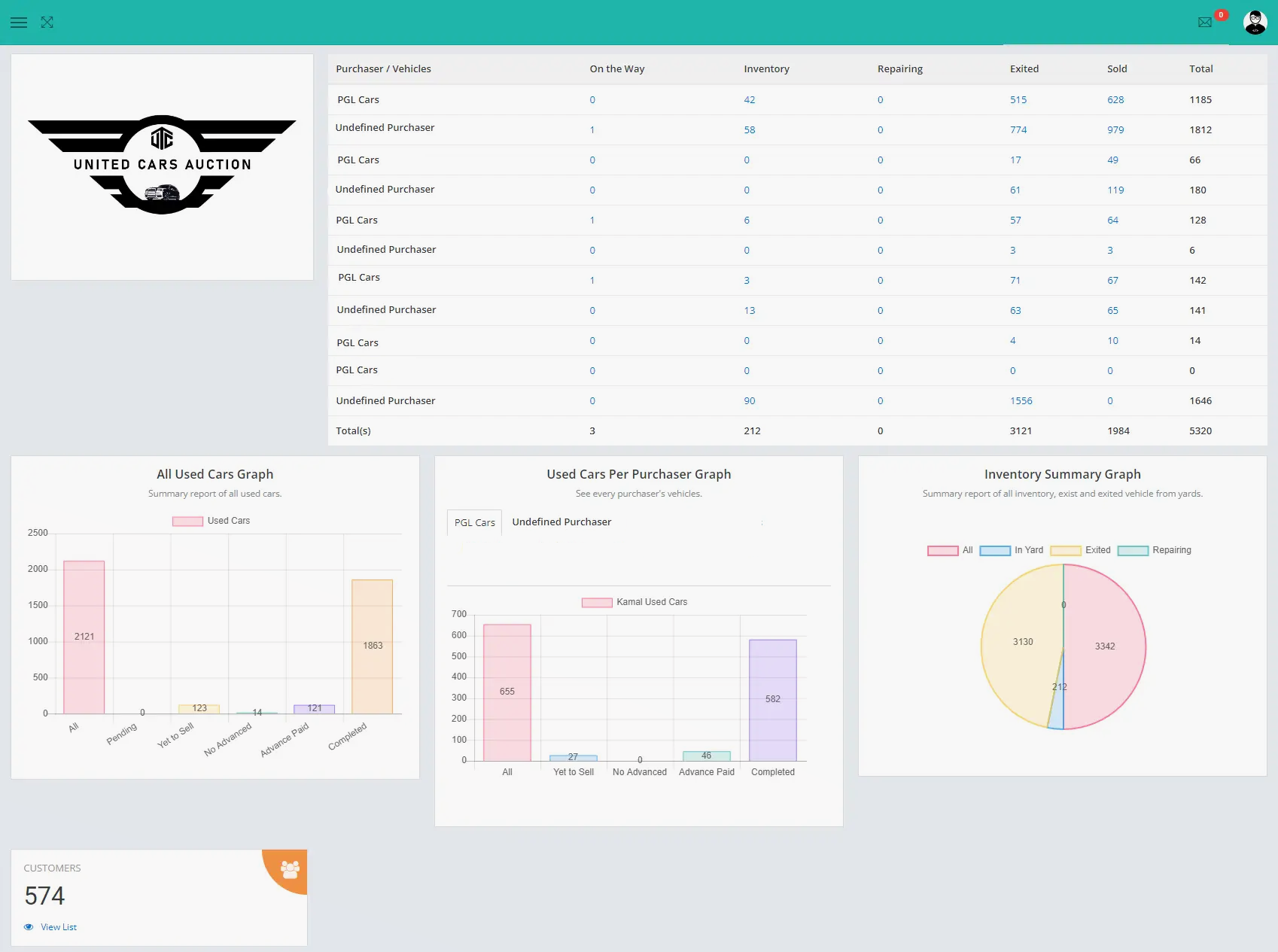Toggle the Used Cars legend item
Image resolution: width=1278 pixels, height=952 pixels.
[211, 521]
